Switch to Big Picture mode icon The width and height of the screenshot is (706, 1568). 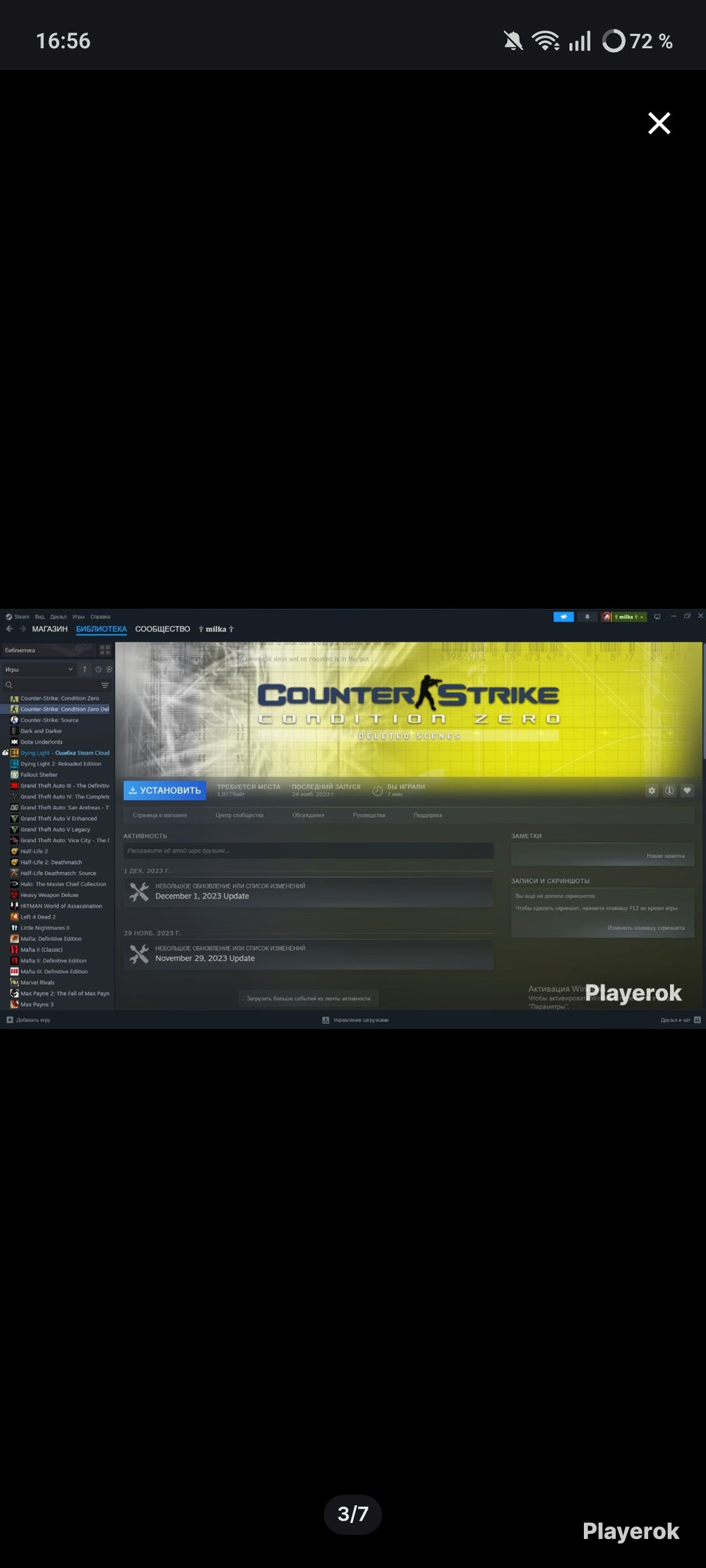click(657, 617)
